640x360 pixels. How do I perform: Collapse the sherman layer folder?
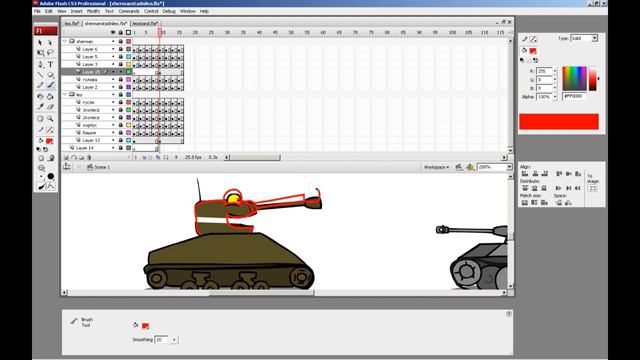click(x=65, y=41)
